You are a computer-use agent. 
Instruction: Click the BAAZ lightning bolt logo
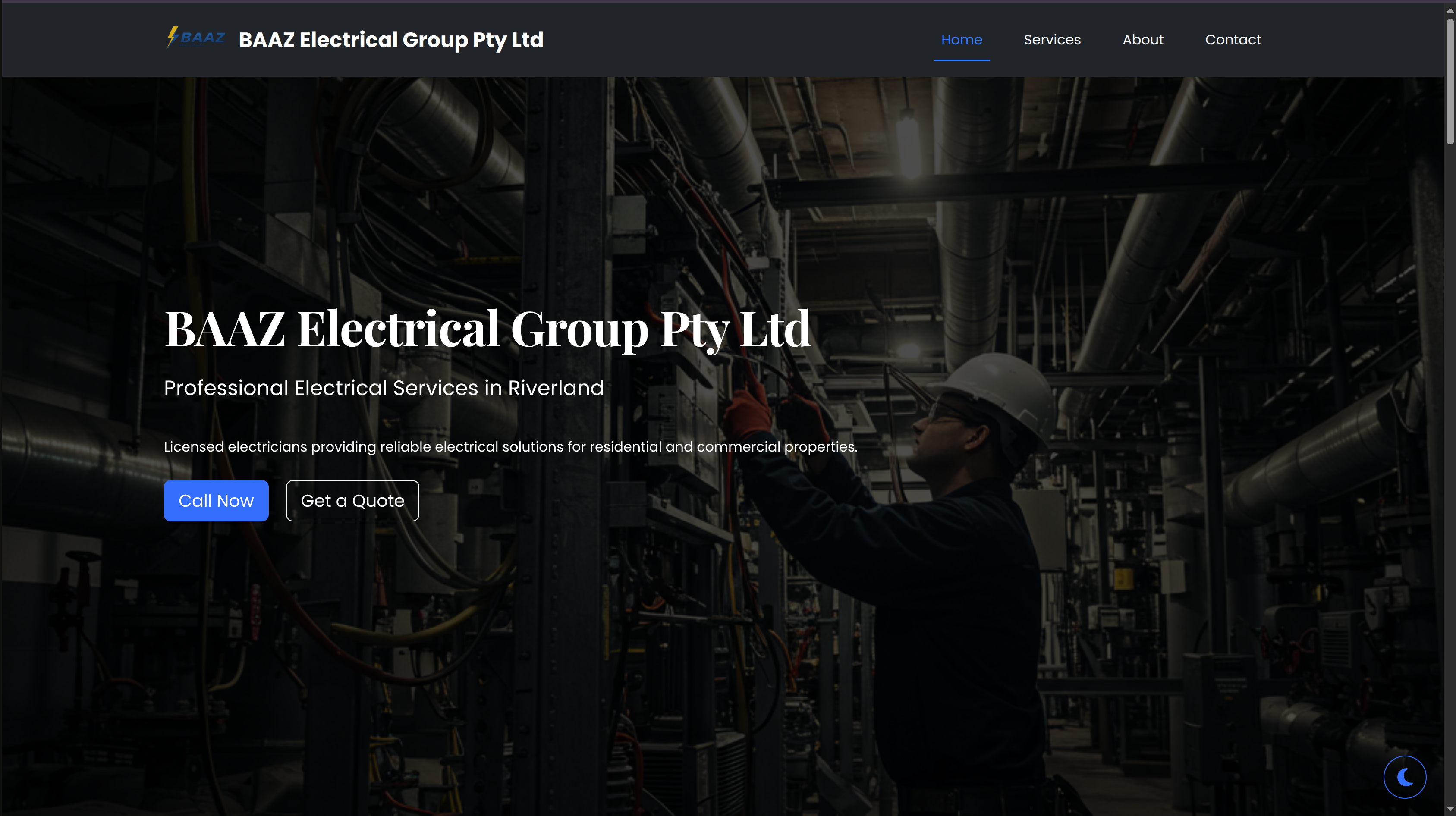195,38
